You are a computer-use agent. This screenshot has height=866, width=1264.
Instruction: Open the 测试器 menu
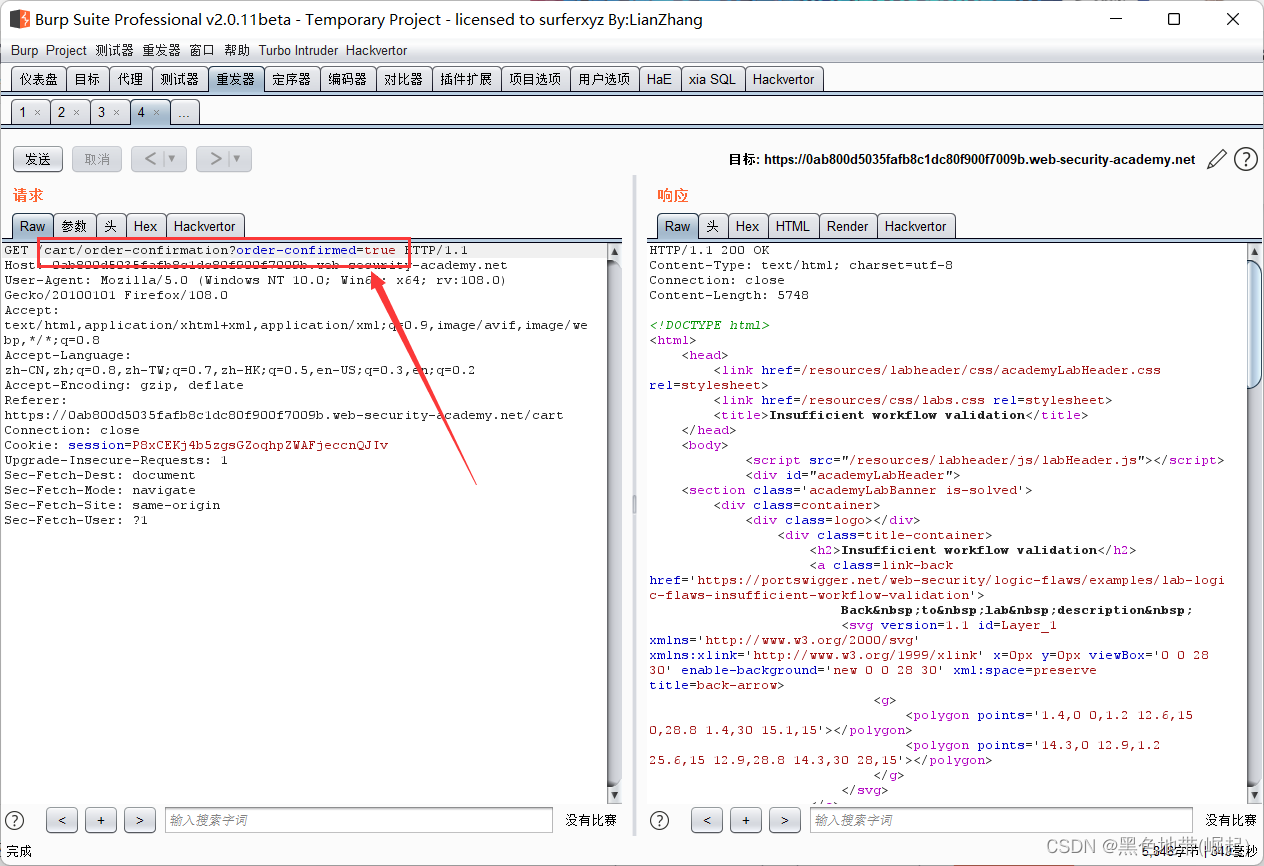tap(115, 50)
